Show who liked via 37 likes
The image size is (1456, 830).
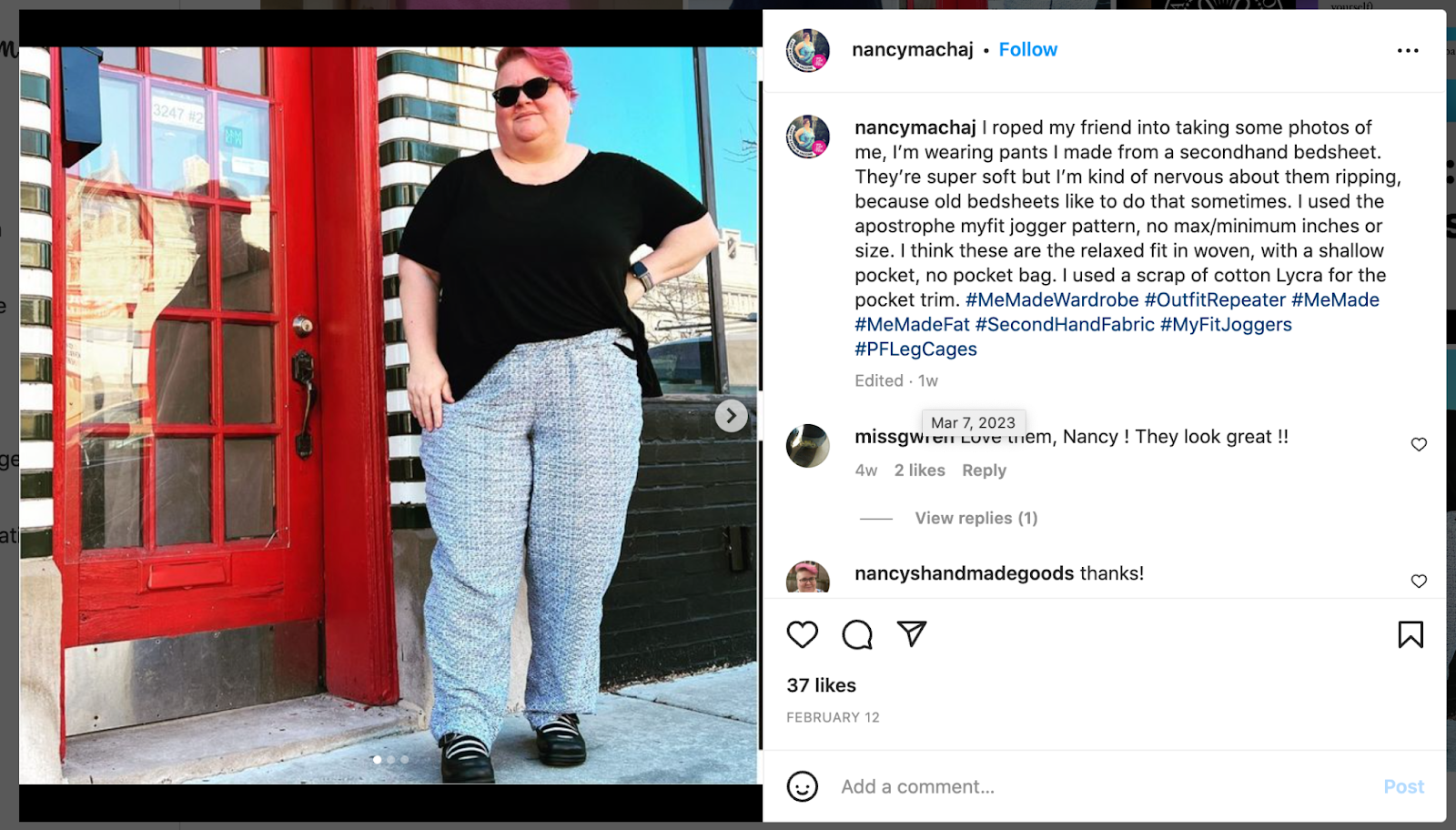pos(822,685)
